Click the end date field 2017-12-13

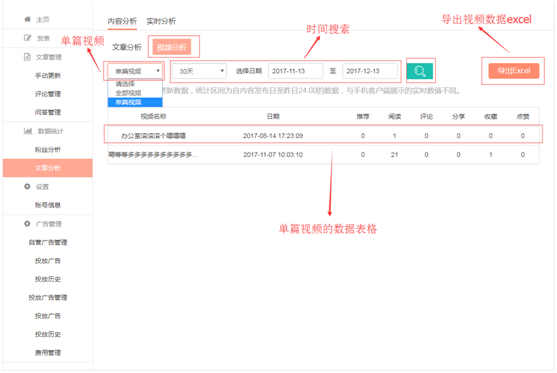370,71
